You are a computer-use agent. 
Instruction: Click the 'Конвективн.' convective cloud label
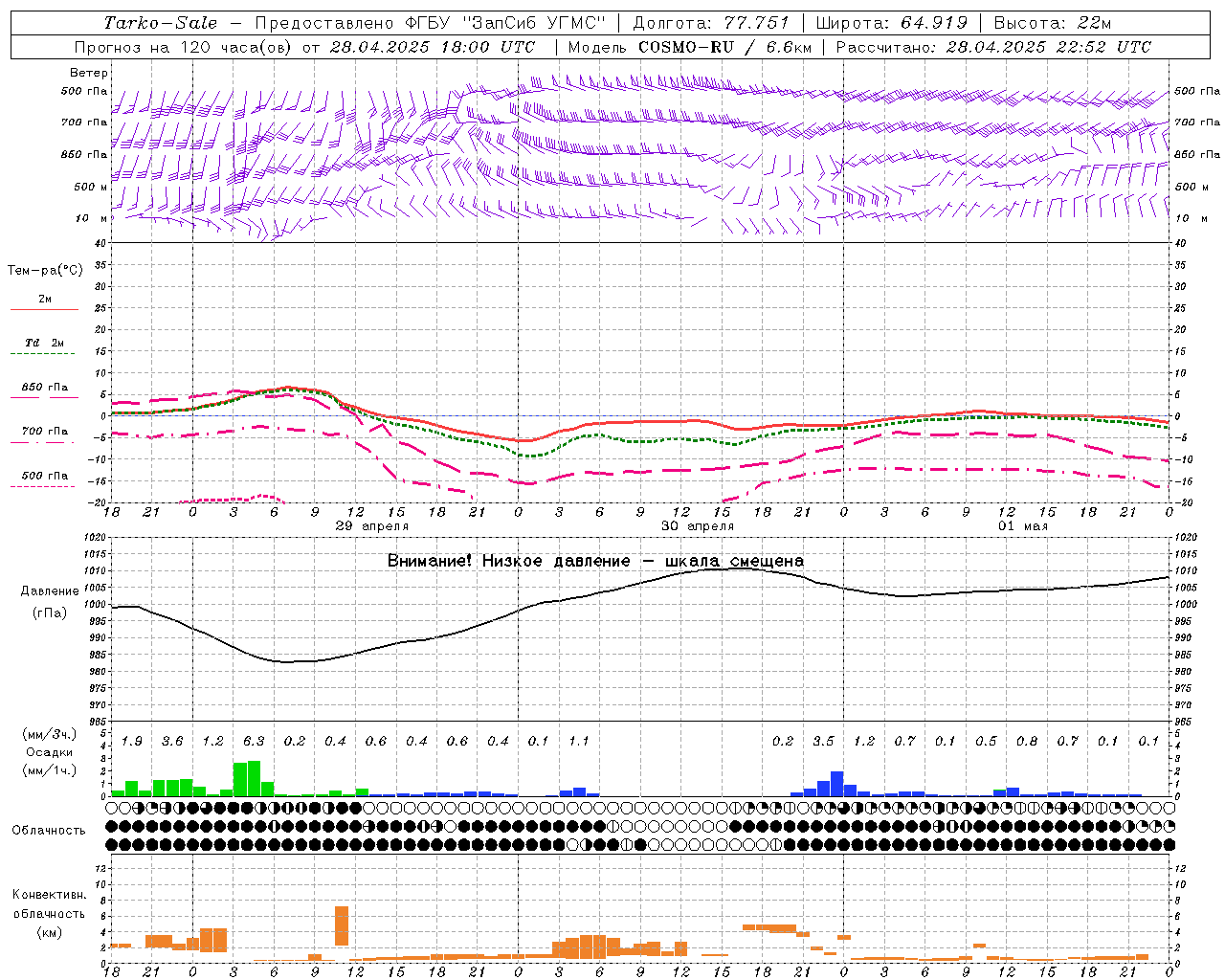tap(50, 896)
